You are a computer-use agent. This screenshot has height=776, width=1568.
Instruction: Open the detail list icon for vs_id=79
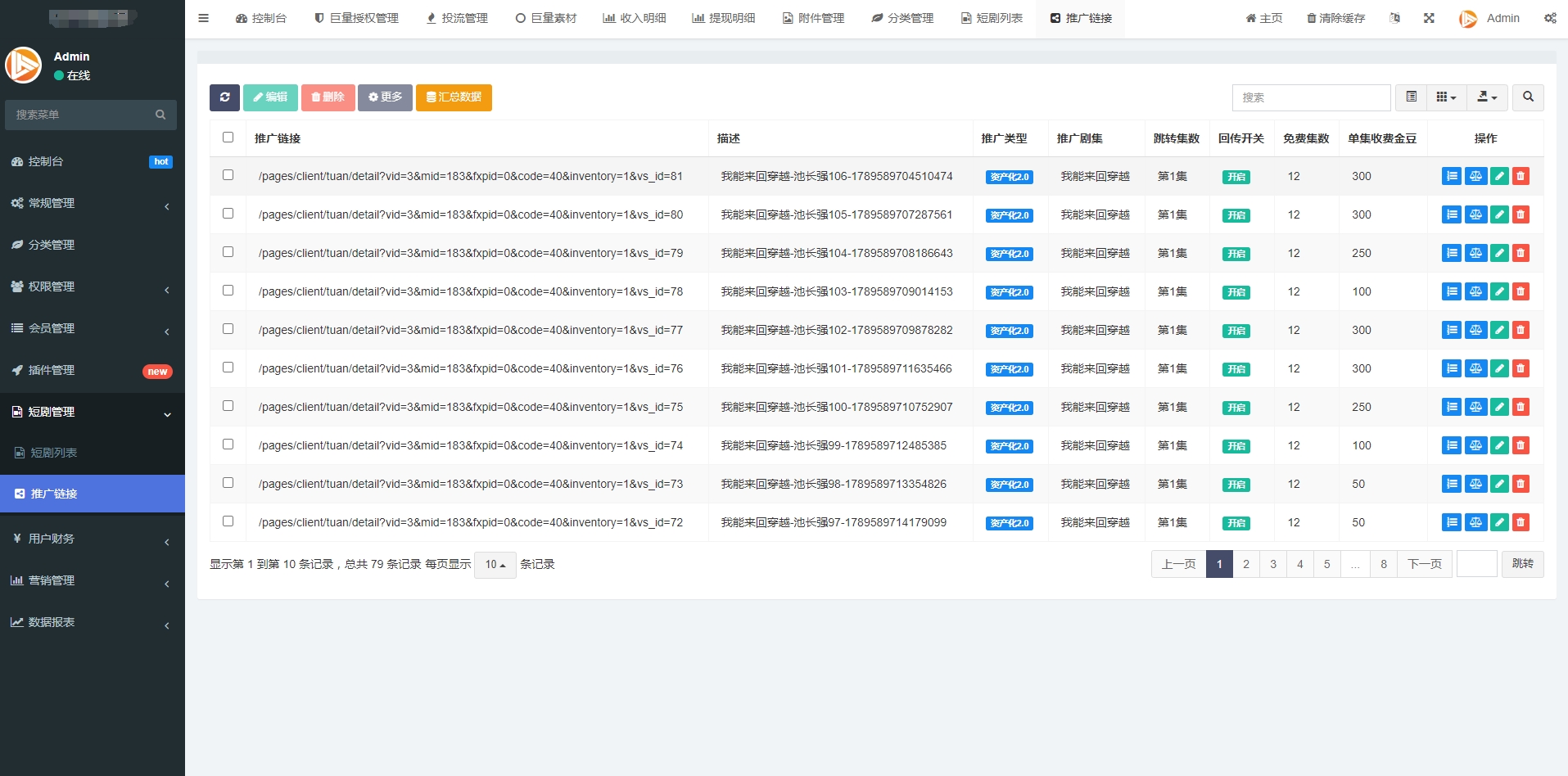[x=1451, y=253]
